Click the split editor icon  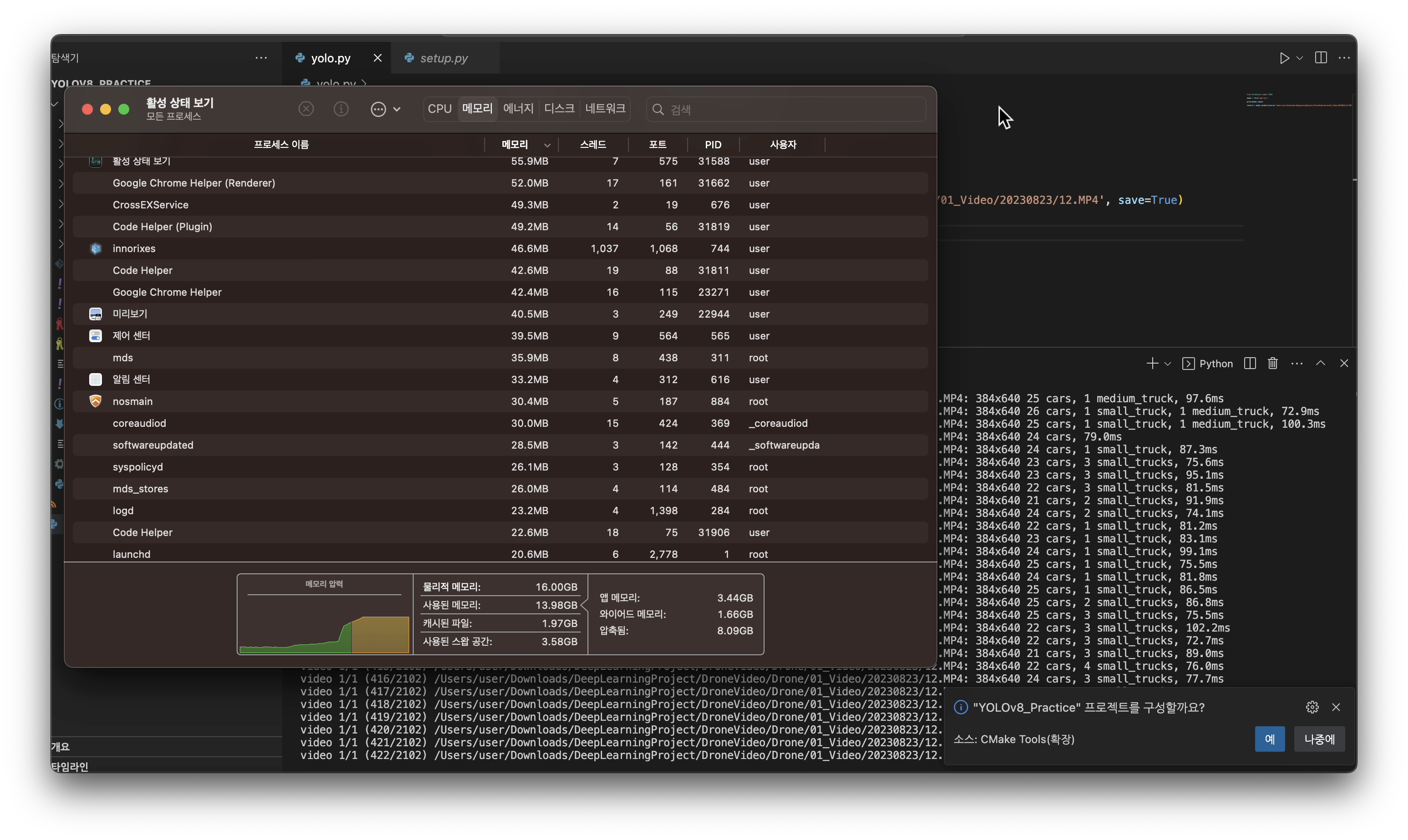[1321, 58]
